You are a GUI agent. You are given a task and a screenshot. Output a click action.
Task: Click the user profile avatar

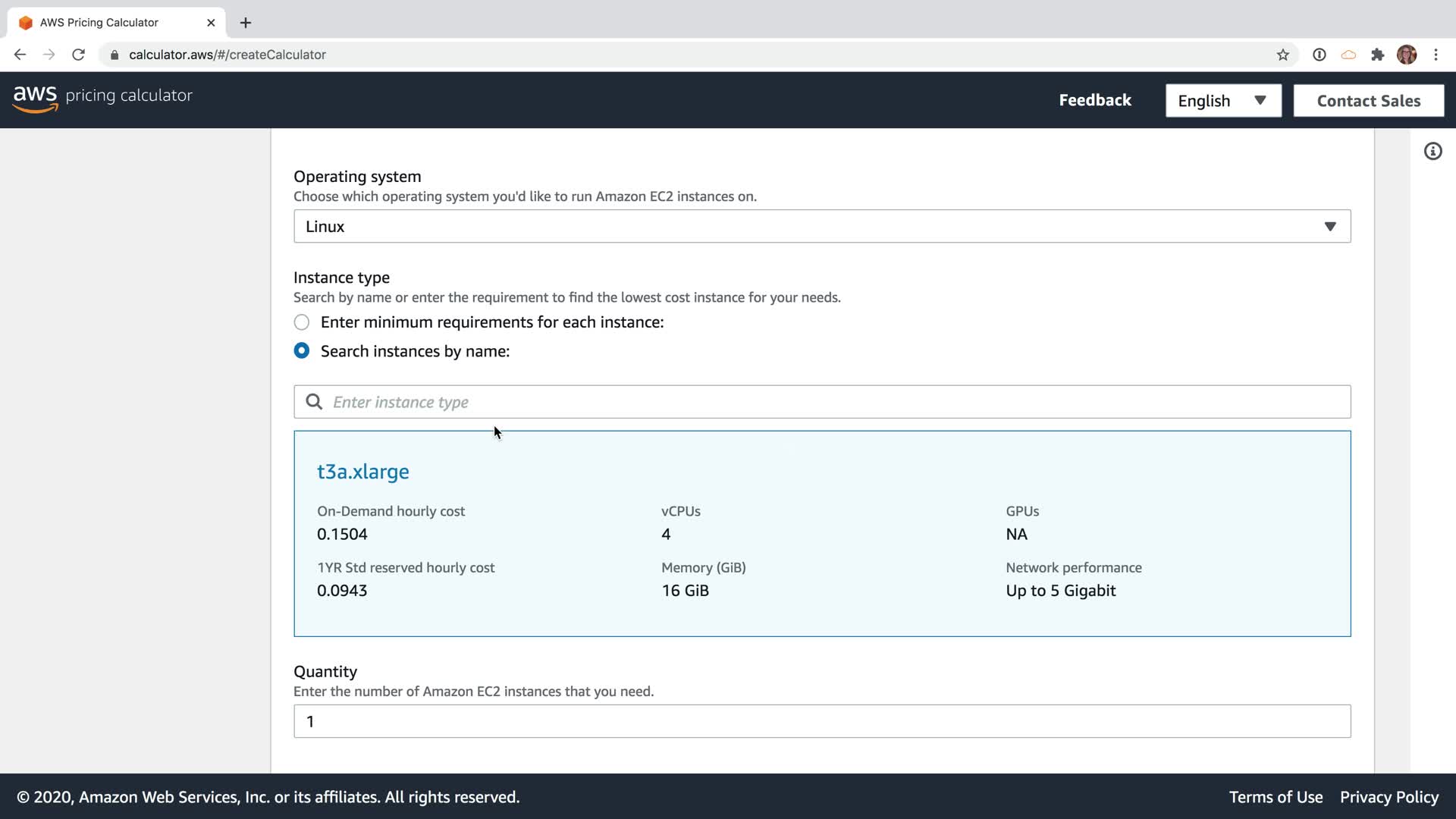point(1406,55)
